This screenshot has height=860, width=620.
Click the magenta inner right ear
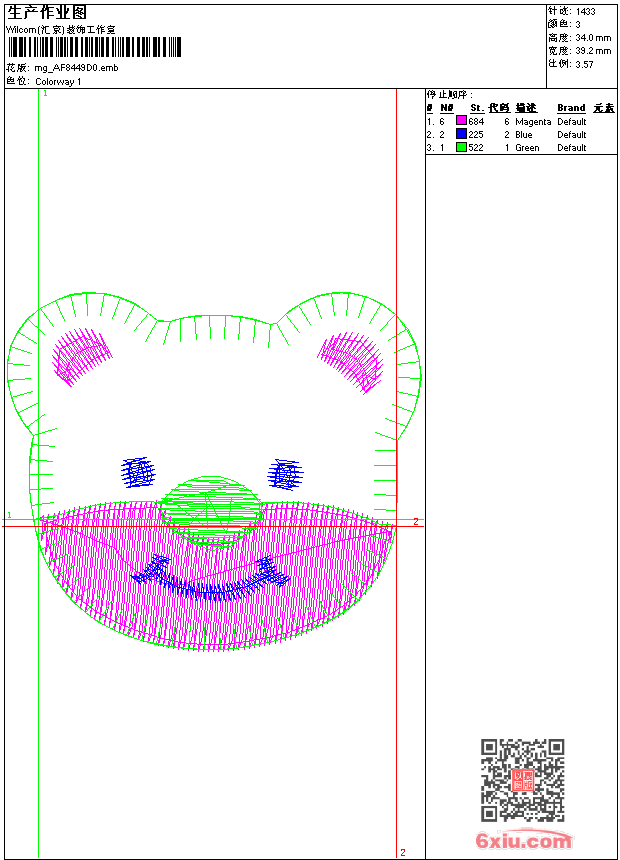tap(351, 361)
